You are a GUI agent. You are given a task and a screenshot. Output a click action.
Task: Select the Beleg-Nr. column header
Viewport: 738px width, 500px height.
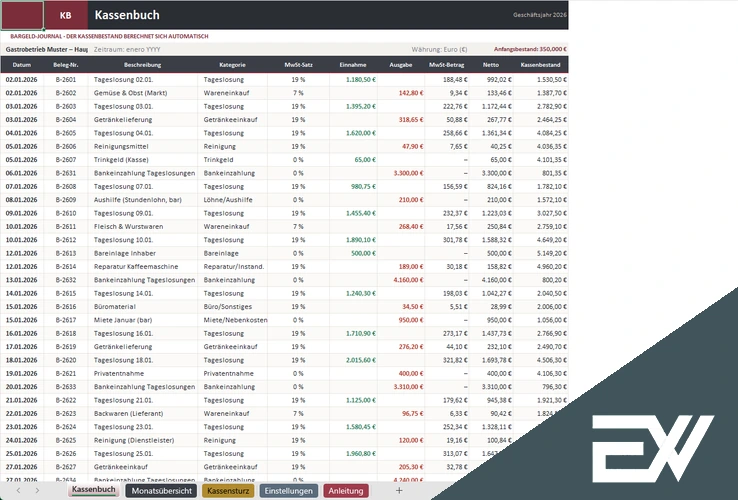65,65
